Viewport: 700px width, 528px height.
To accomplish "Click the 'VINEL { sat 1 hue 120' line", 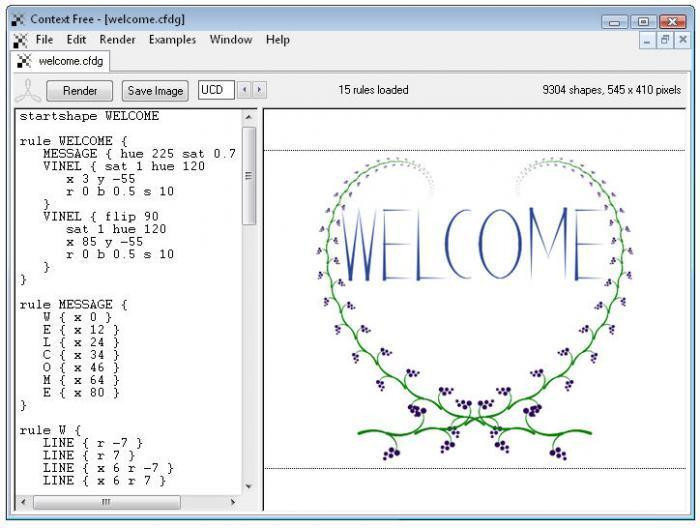I will [x=124, y=166].
